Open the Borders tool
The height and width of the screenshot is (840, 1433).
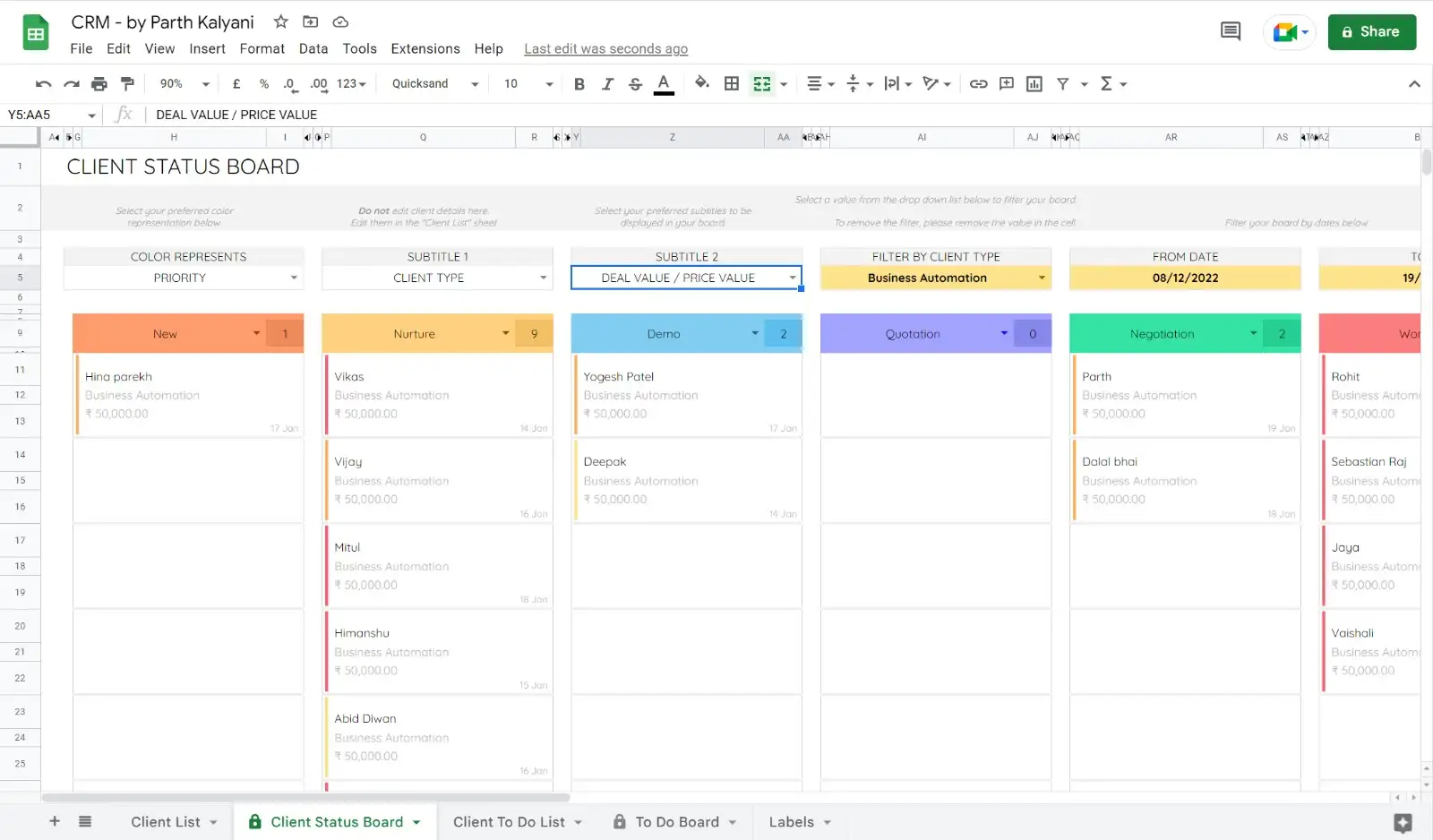732,84
